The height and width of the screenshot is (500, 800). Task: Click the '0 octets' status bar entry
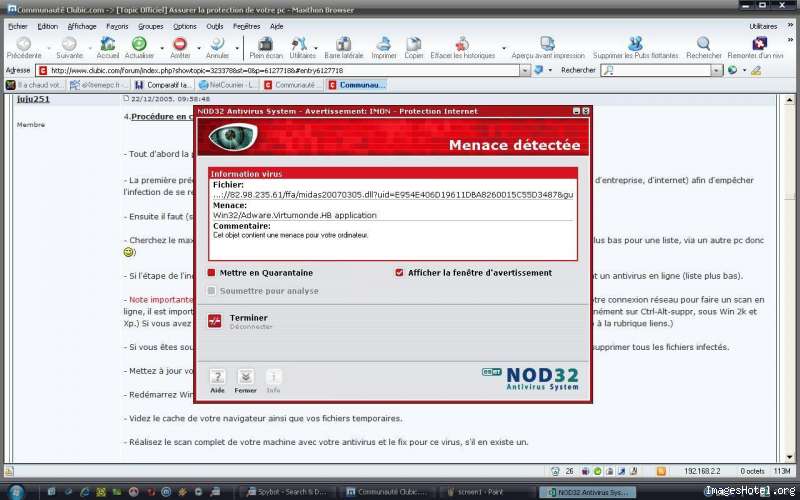(752, 471)
